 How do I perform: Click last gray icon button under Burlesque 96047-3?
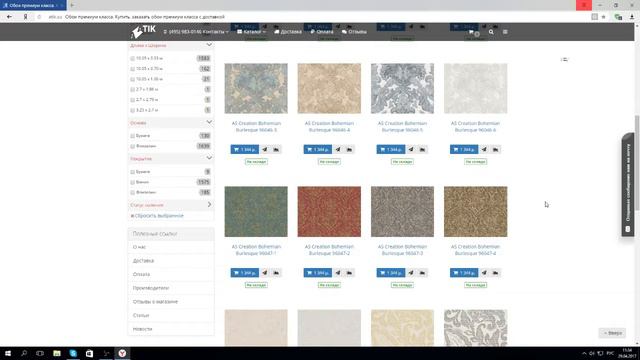coord(422,273)
